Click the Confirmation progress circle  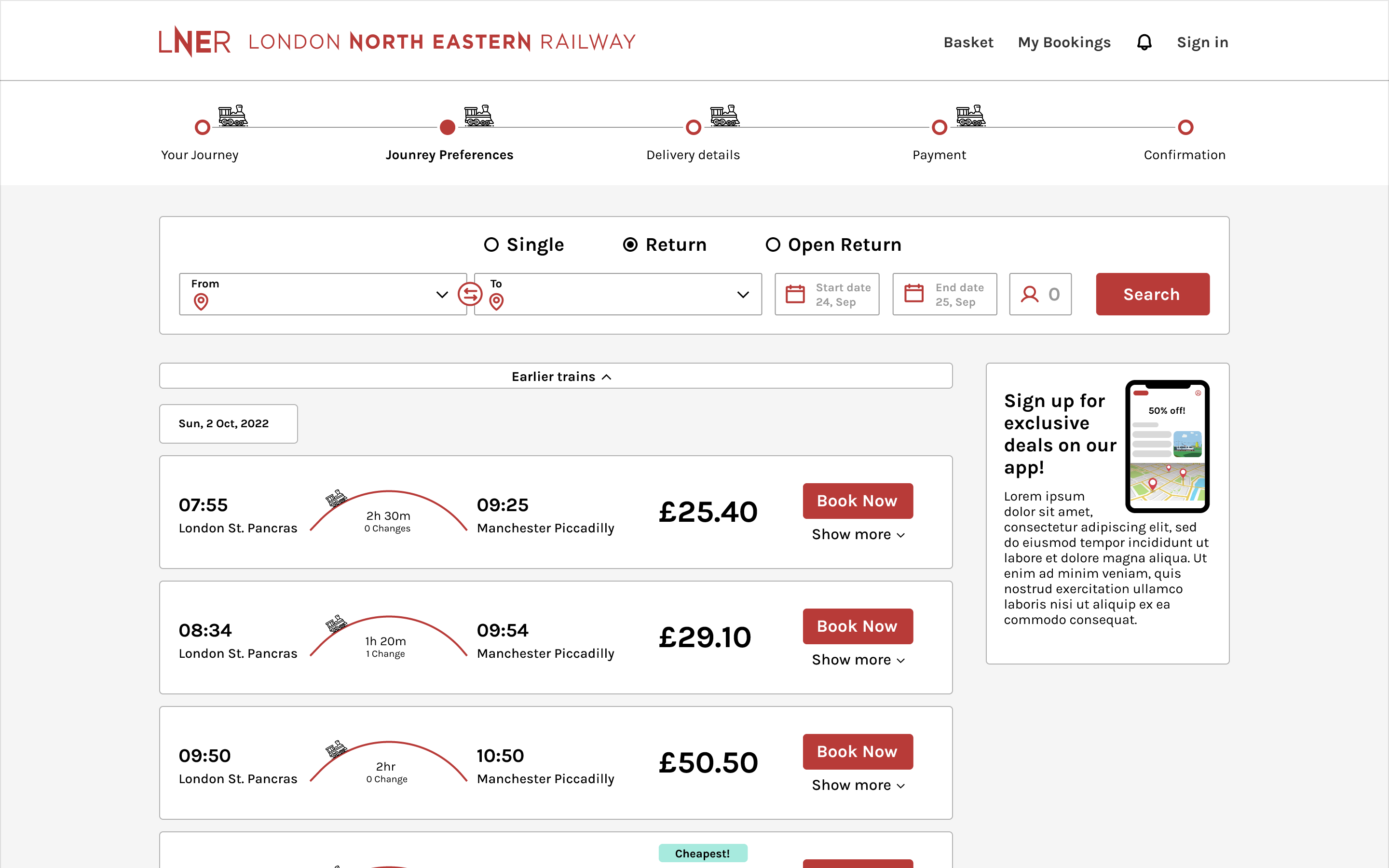(1185, 127)
